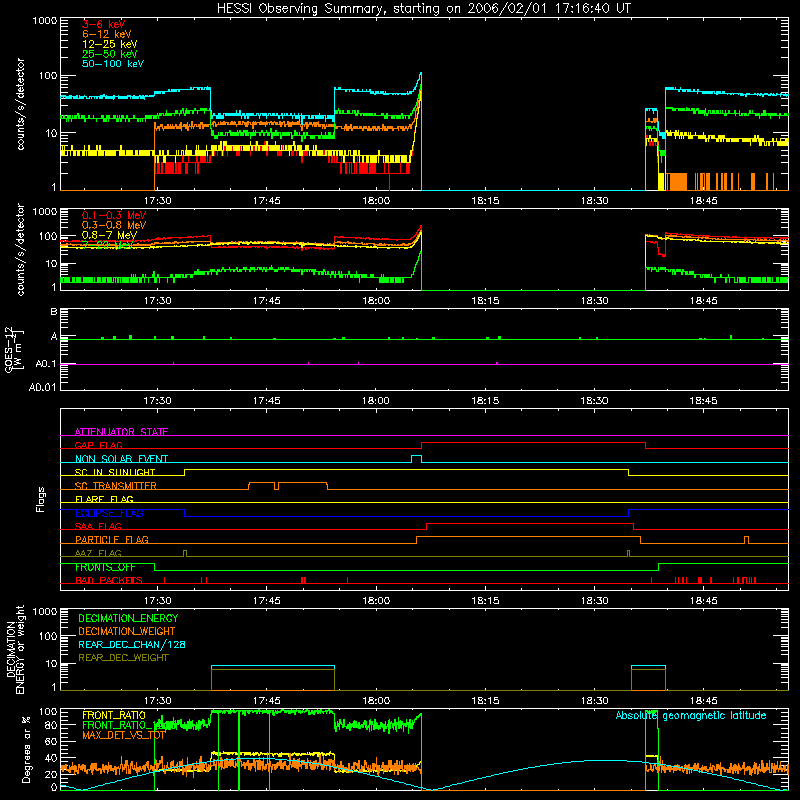Click the NON_SOLAR_EVENT flag label

121,459
